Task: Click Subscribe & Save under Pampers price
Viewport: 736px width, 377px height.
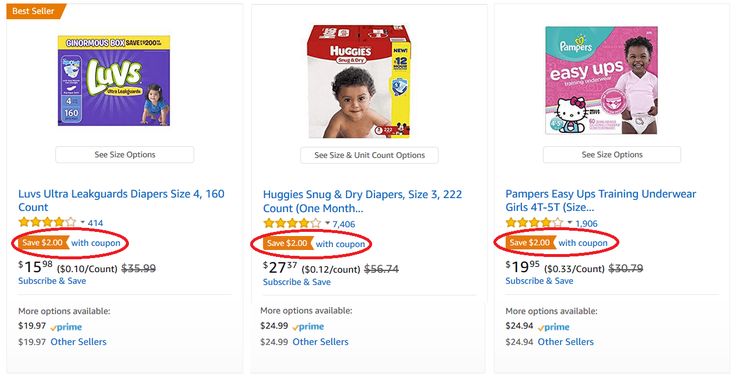Action: (539, 281)
